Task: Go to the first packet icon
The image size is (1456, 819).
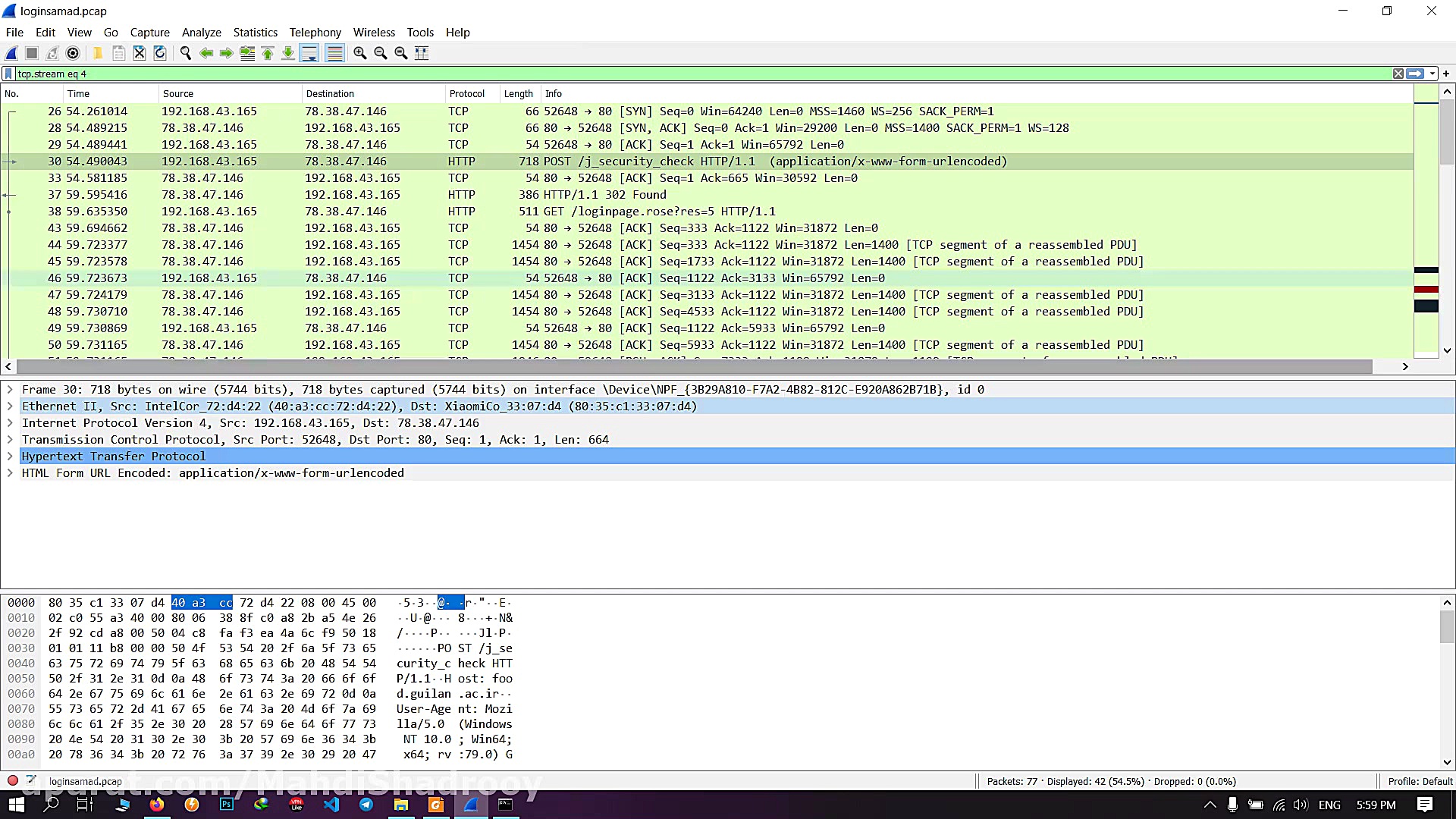Action: point(268,53)
